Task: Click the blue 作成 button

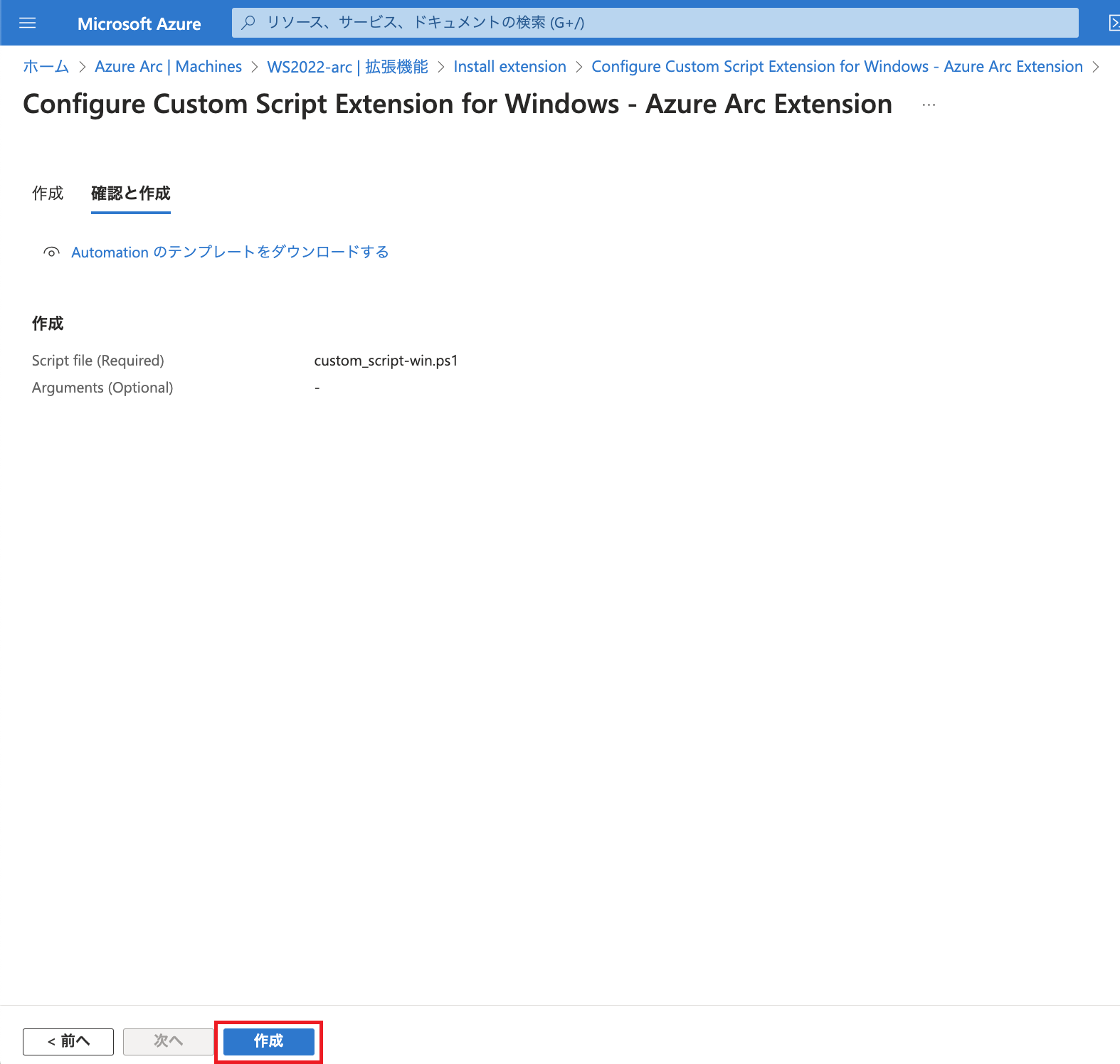Action: pyautogui.click(x=269, y=1042)
